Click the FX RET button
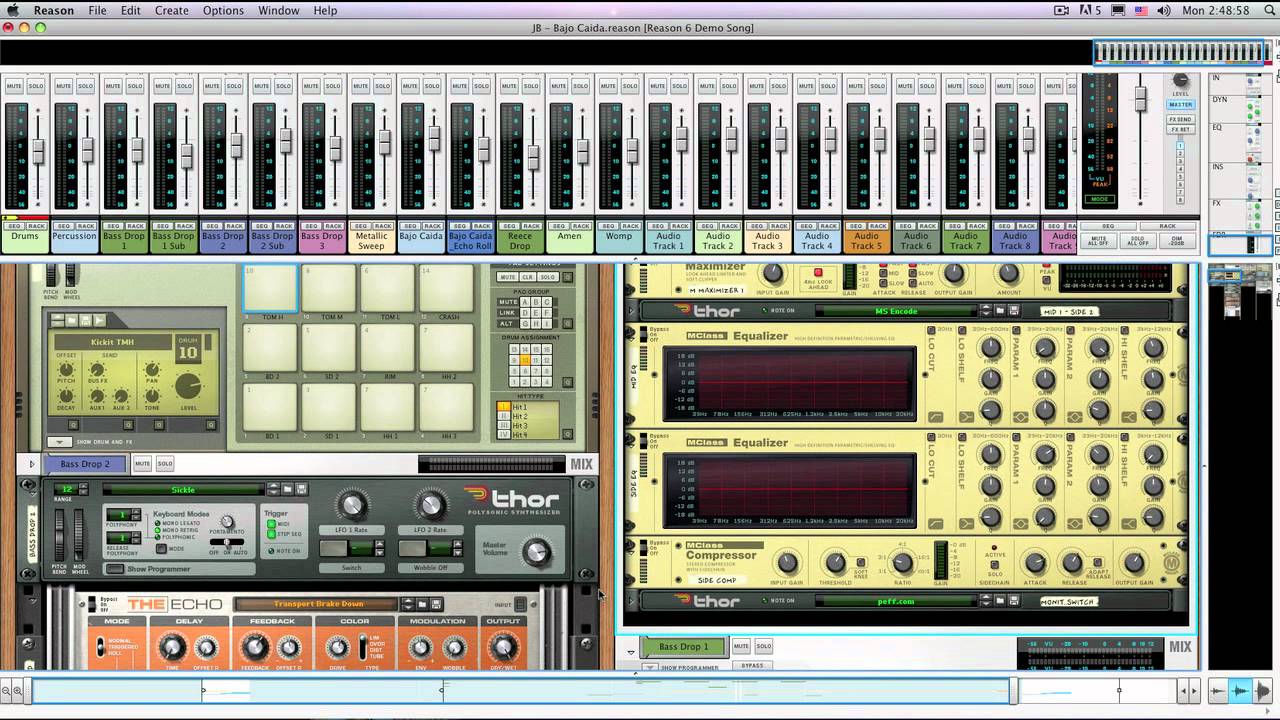Screen dimensions: 1280x720 1181,129
